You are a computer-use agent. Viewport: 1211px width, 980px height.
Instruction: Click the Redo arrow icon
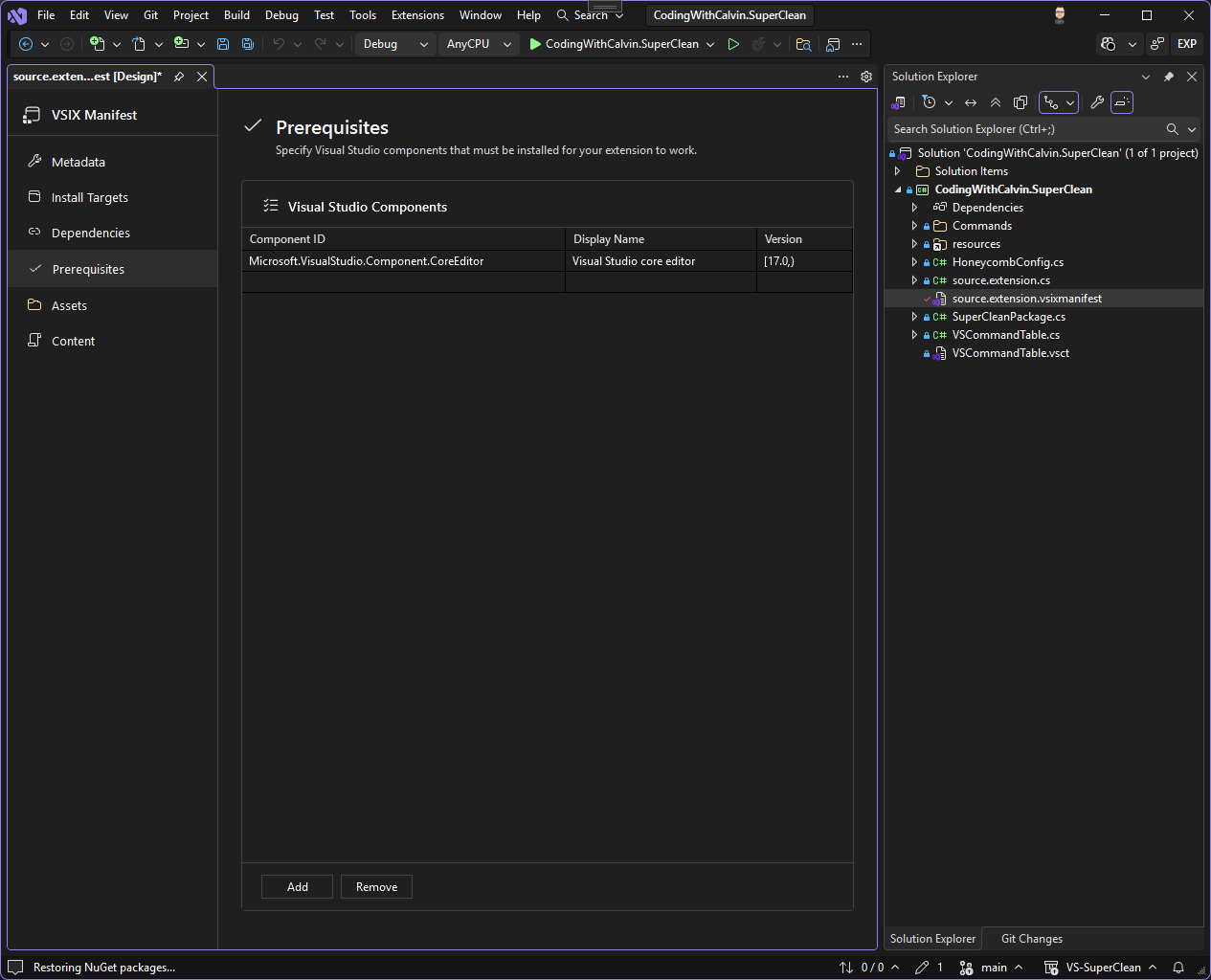click(x=321, y=44)
